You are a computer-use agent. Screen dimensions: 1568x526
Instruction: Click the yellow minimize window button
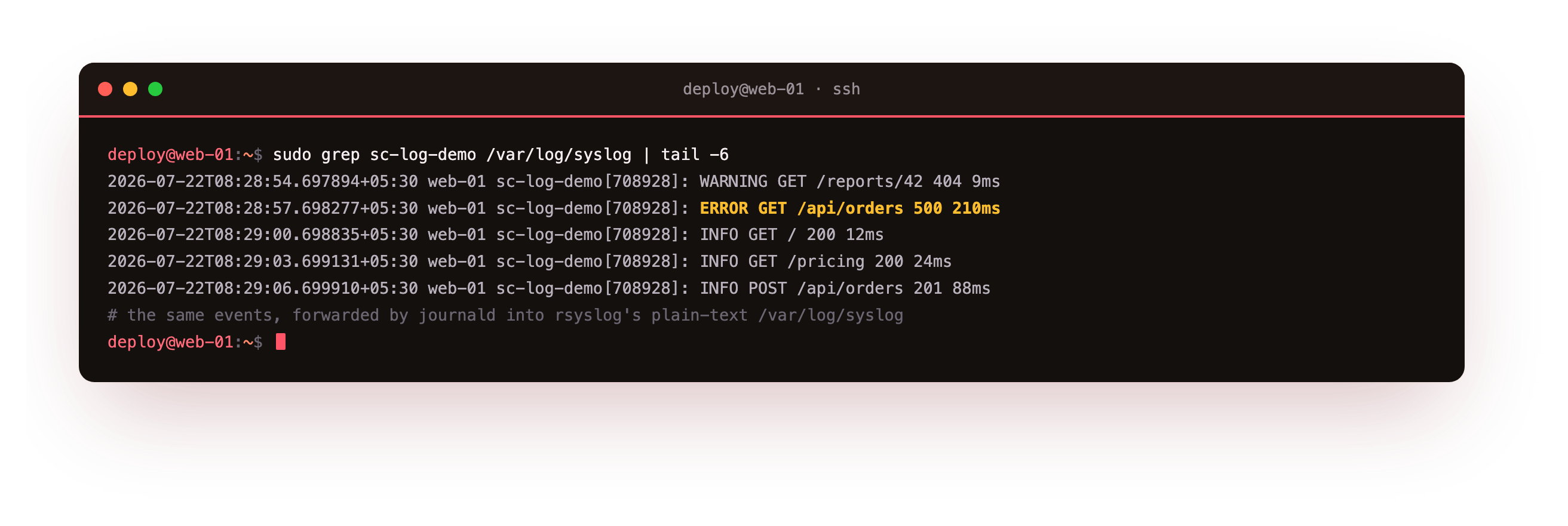click(130, 90)
